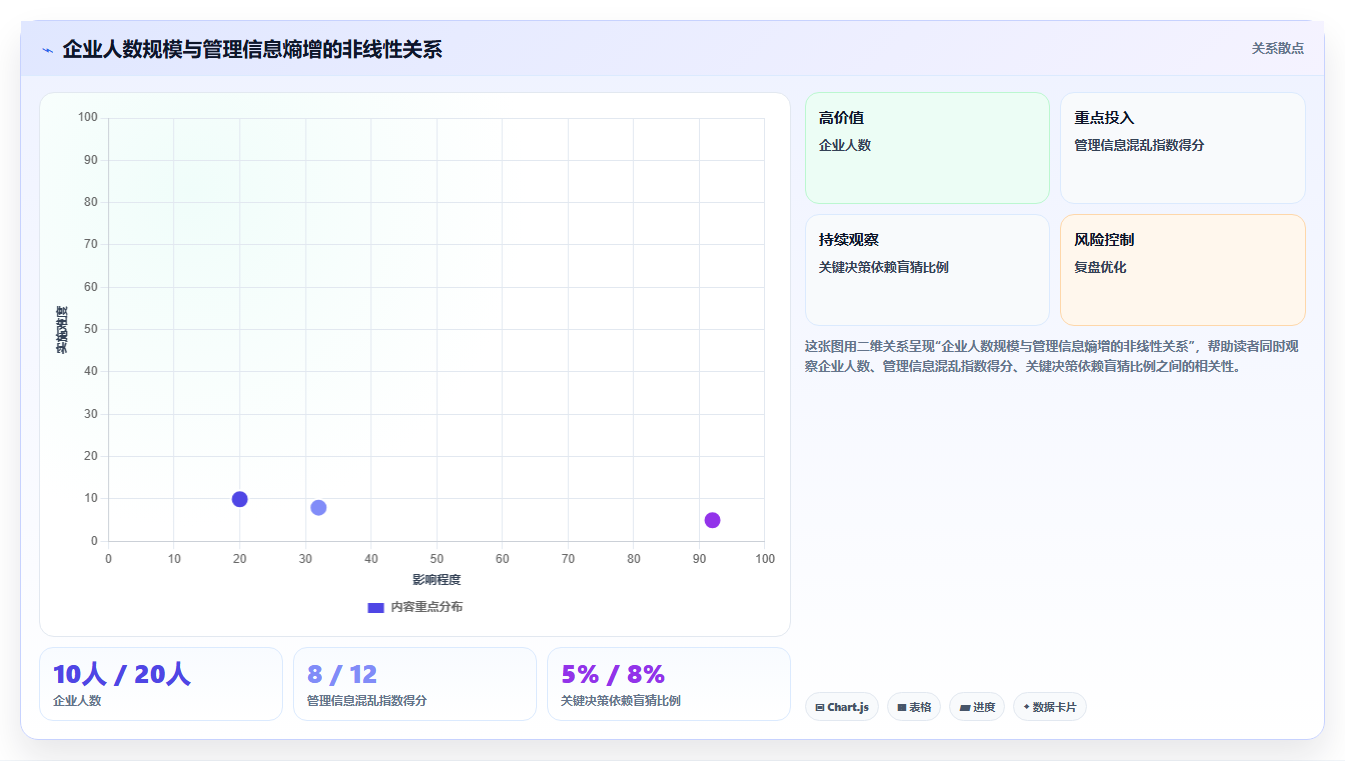The height and width of the screenshot is (761, 1345).
Task: Open the 风险控制 quadrant card
Action: coord(1183,270)
